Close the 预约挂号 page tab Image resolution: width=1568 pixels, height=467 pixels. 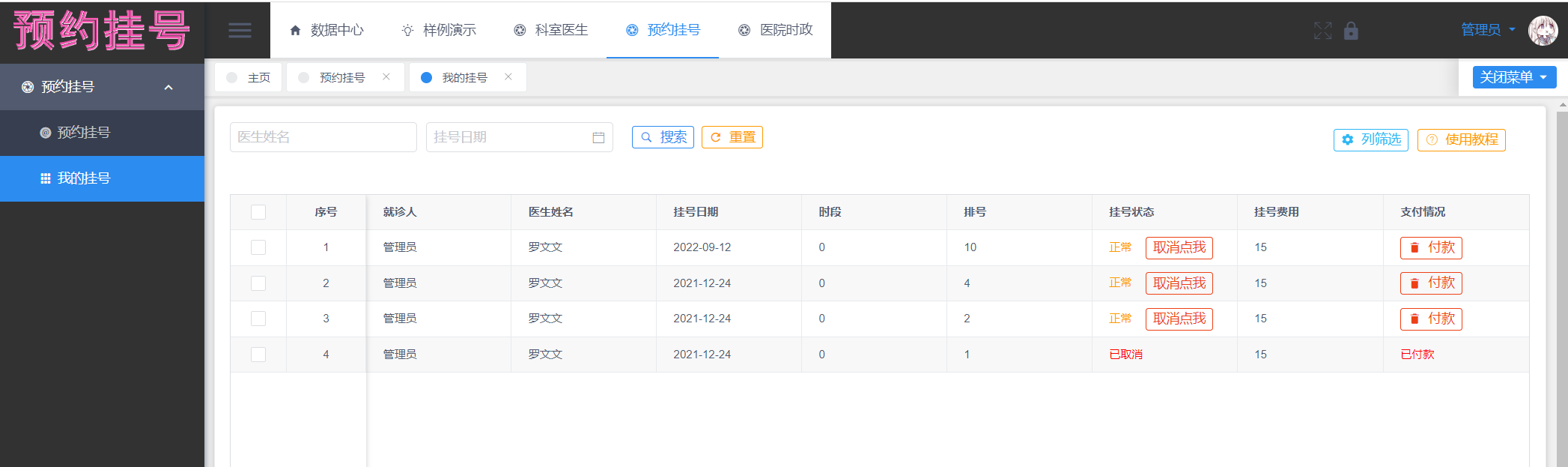point(386,77)
